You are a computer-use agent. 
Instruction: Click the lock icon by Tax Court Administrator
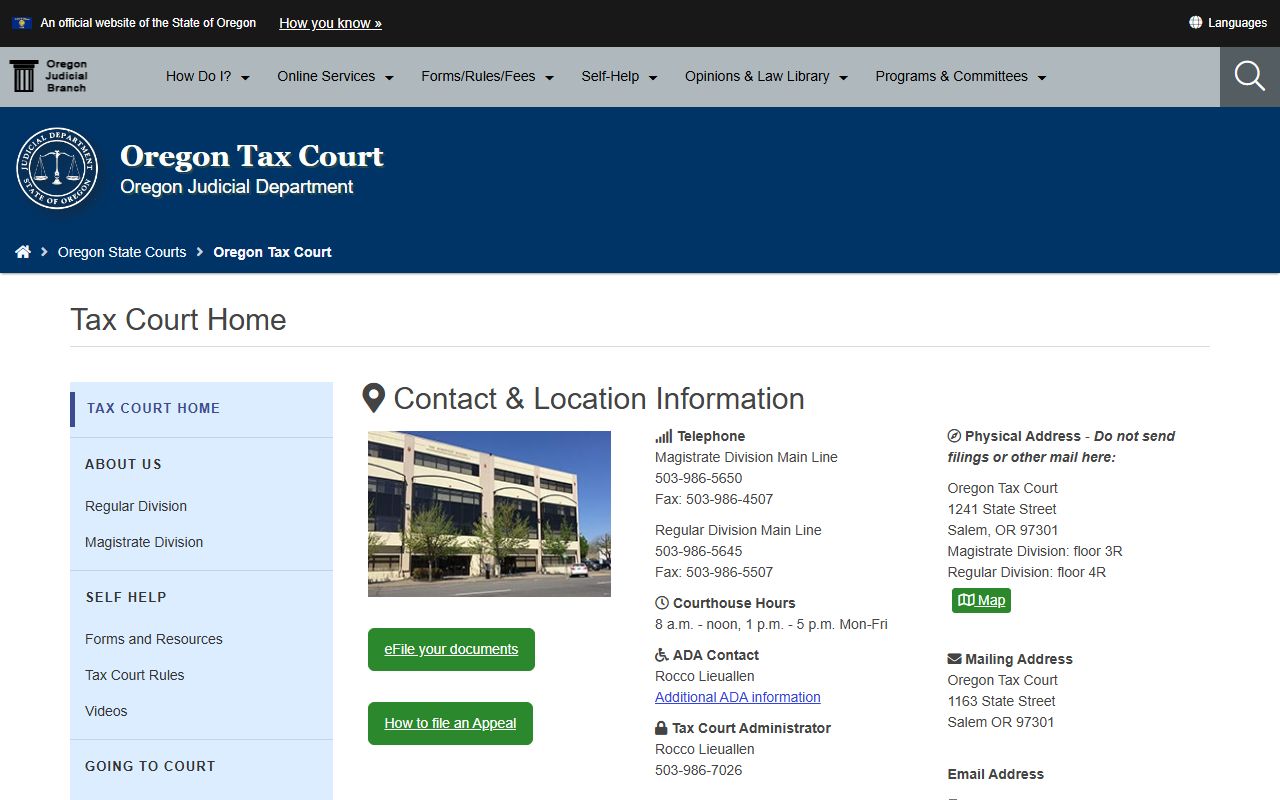tap(661, 728)
